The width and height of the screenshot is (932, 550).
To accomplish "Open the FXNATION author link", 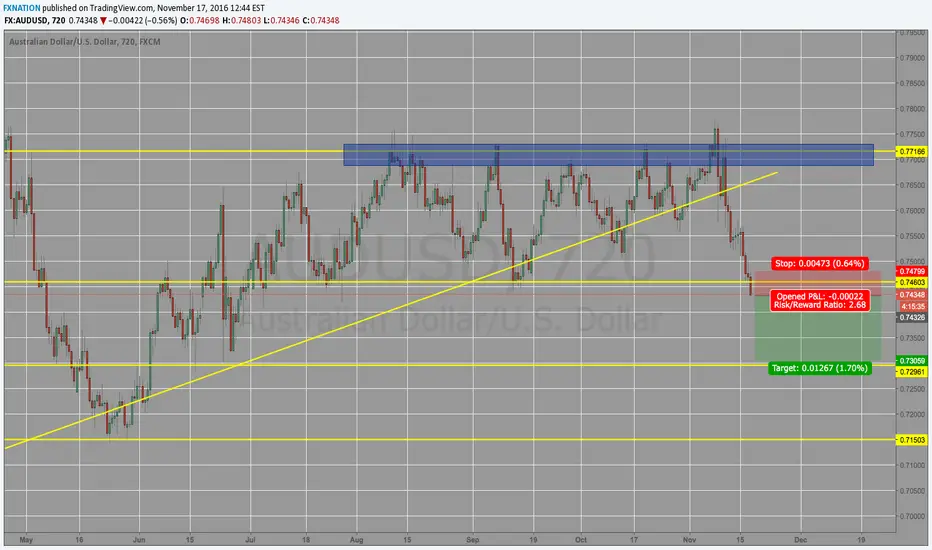I will coord(22,8).
